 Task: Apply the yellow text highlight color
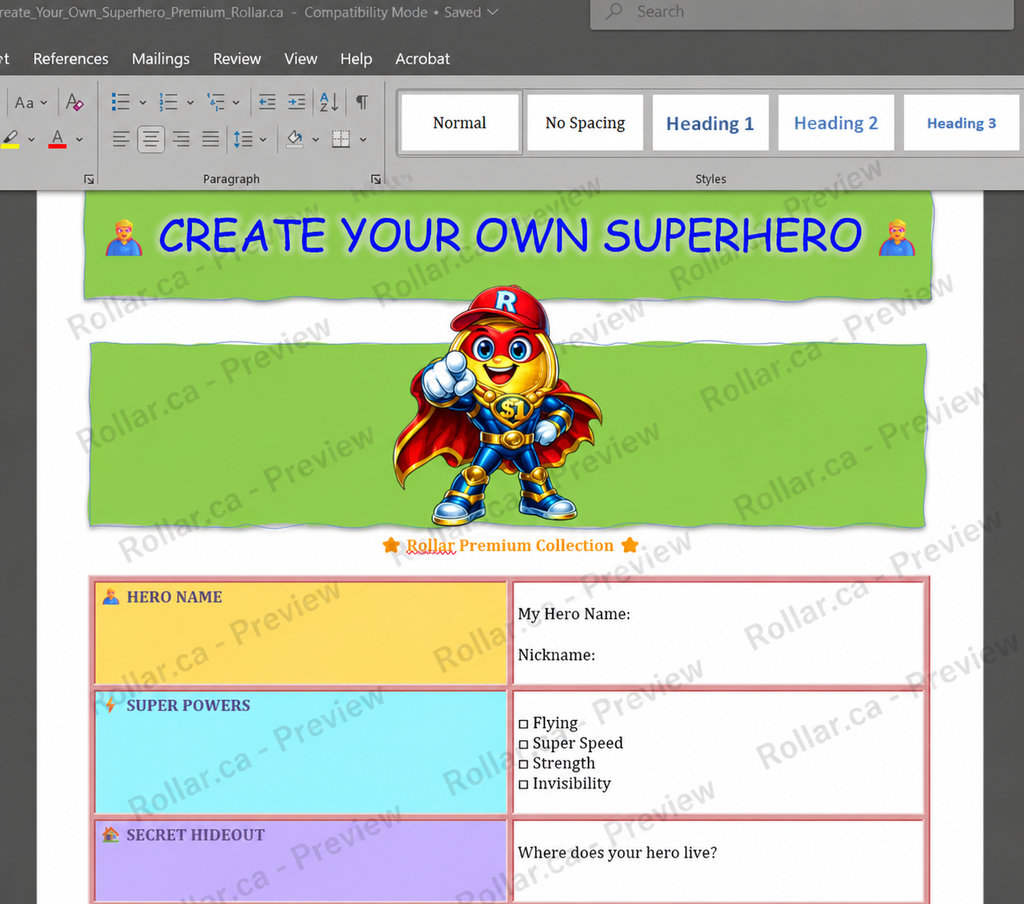pyautogui.click(x=10, y=138)
